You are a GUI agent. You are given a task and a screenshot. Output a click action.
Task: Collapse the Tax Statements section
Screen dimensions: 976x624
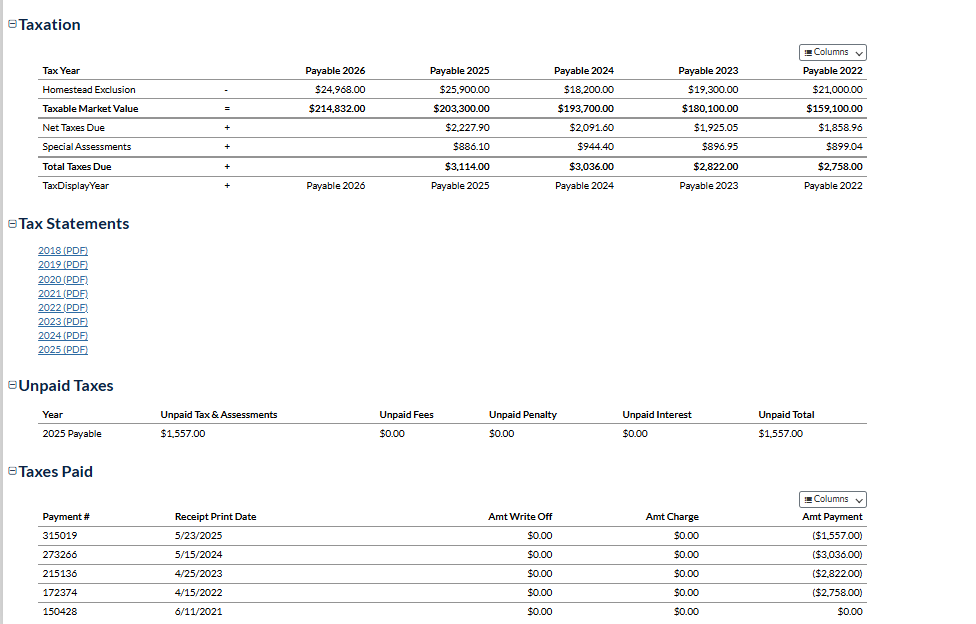tap(12, 224)
